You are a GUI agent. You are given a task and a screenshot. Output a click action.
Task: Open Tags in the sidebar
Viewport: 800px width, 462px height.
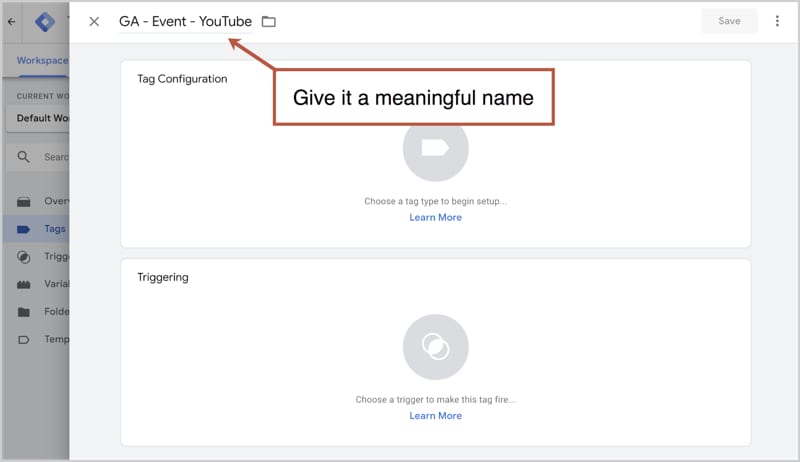tap(38, 229)
